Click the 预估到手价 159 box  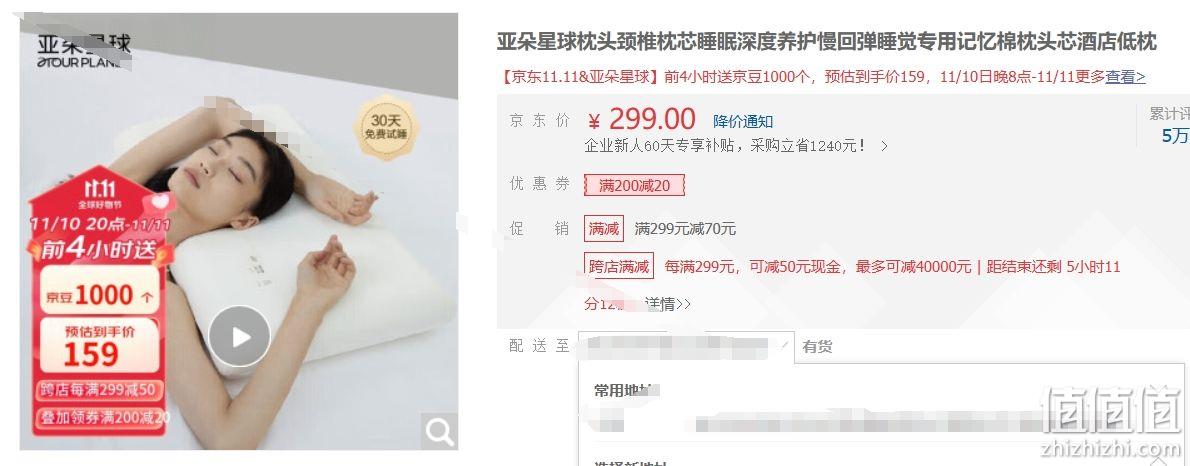tap(99, 345)
